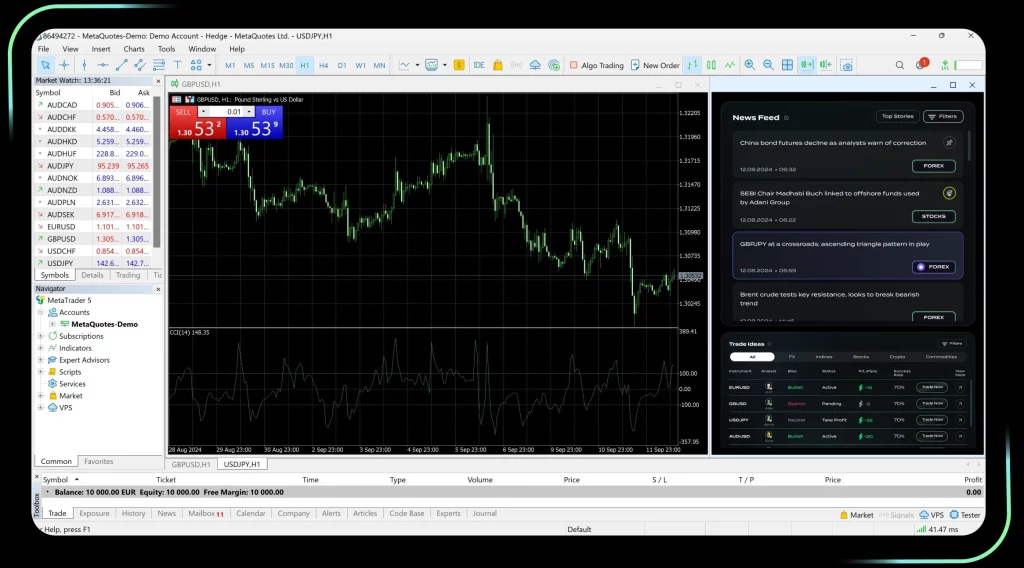Zoom out of the chart

point(768,65)
